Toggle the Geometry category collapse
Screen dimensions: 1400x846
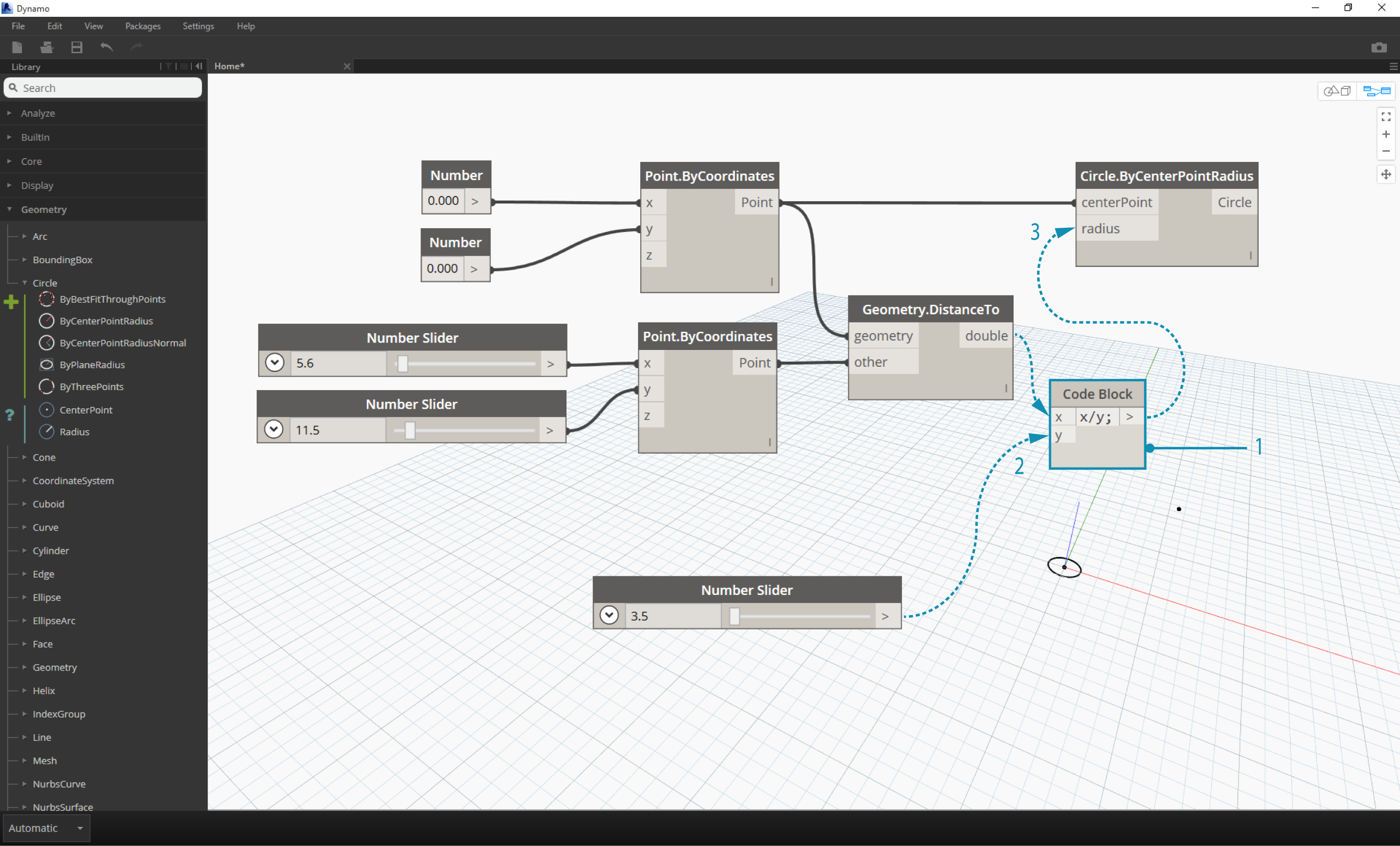tap(12, 208)
